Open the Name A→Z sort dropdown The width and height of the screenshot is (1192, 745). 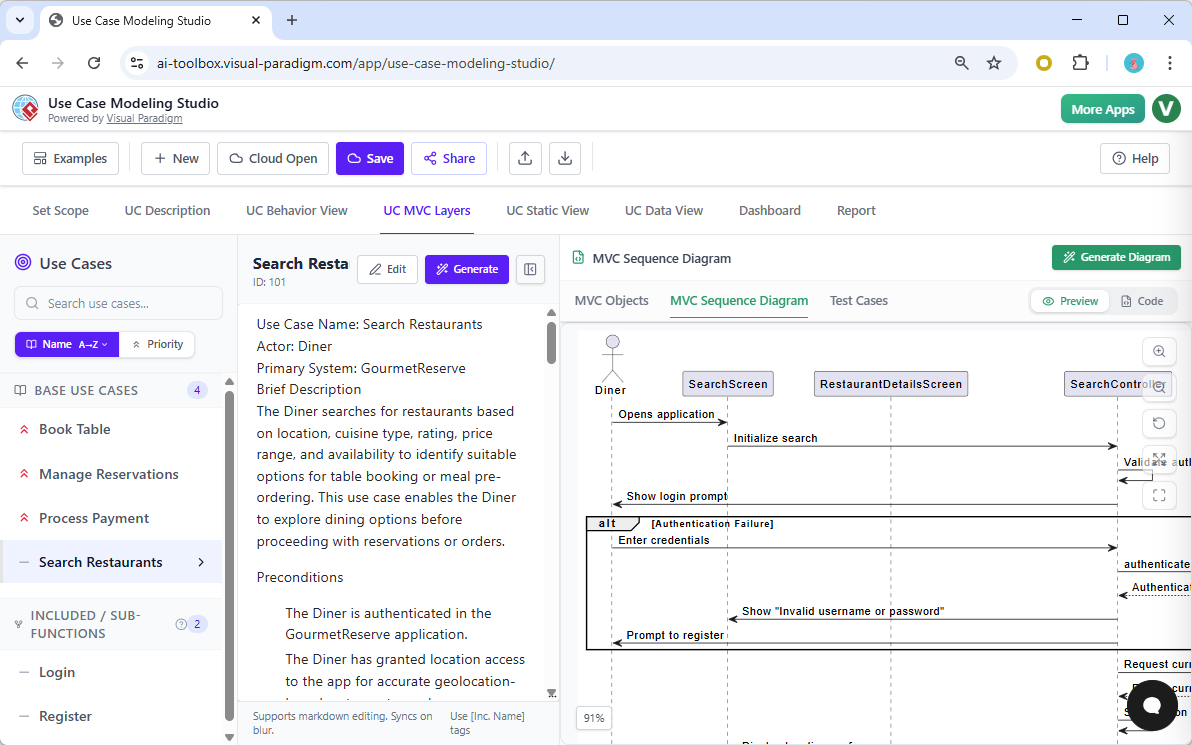tap(66, 344)
